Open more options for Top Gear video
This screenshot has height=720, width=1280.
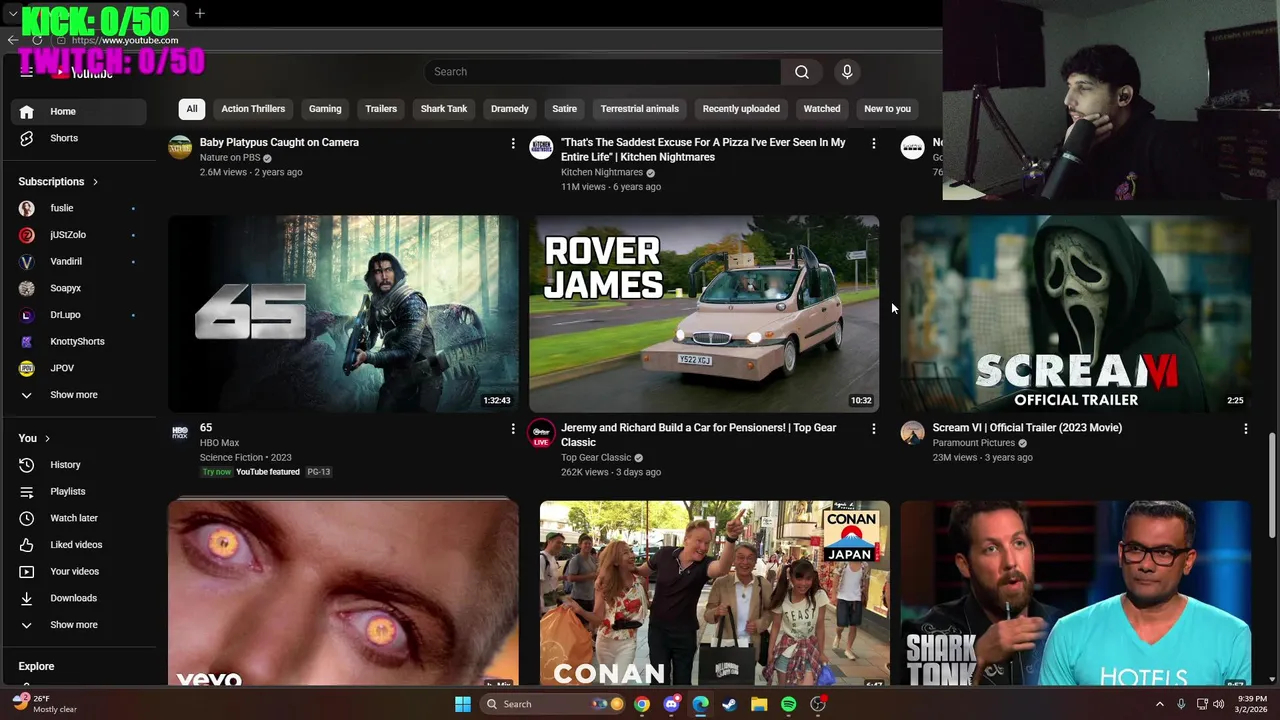873,429
